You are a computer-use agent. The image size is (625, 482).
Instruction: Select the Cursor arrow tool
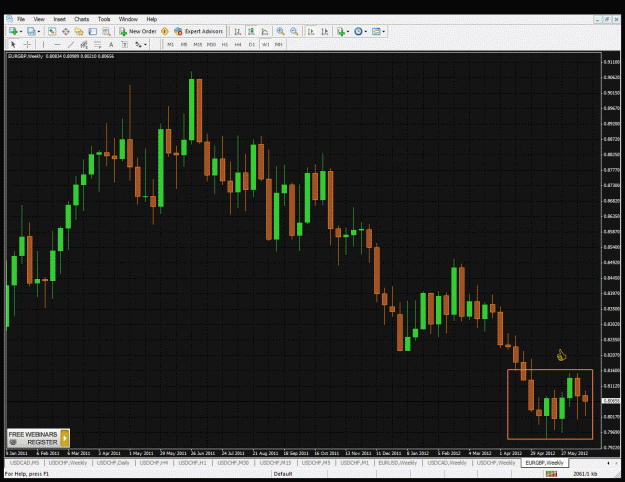point(13,44)
